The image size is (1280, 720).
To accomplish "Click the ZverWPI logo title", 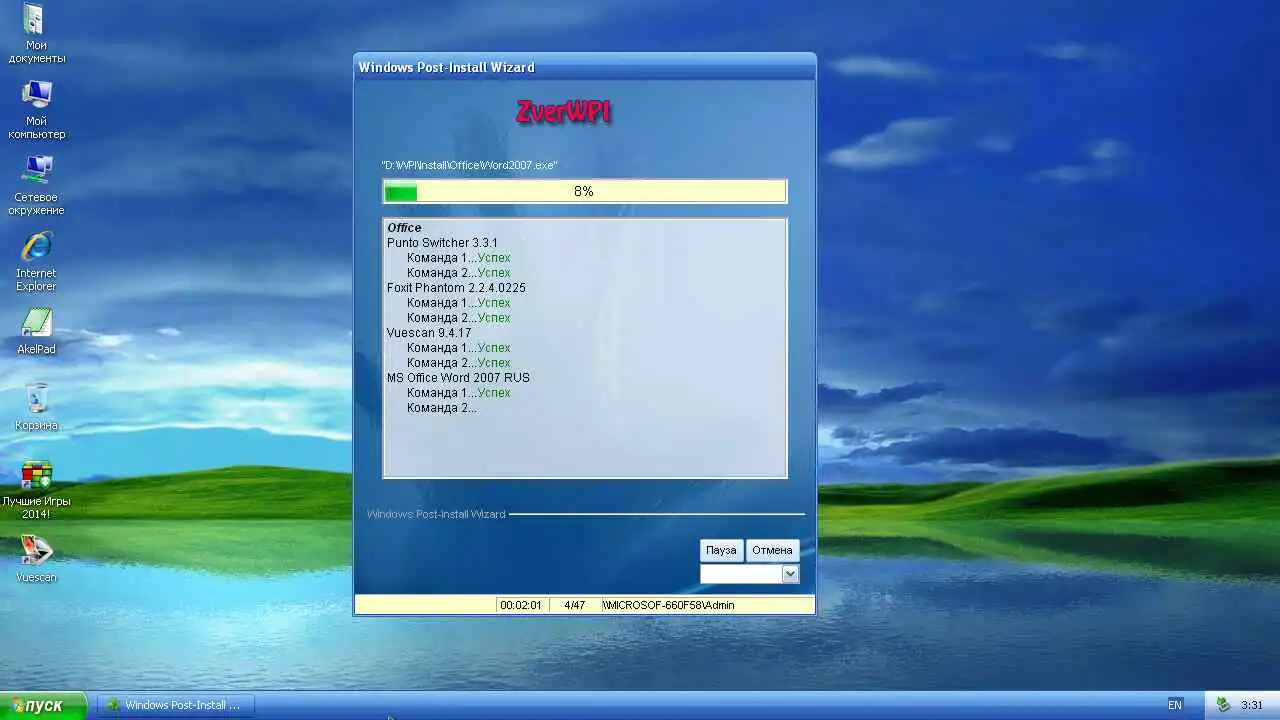I will click(x=563, y=112).
